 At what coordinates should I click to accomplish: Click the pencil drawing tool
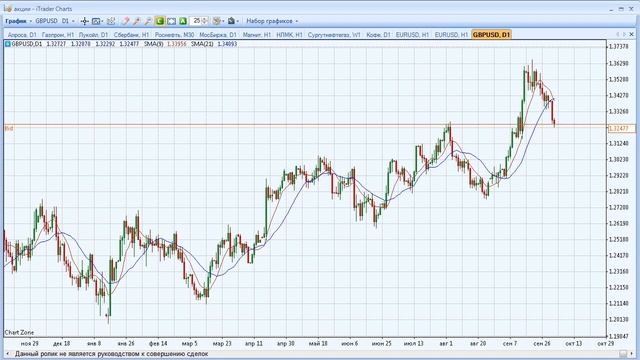(x=137, y=21)
